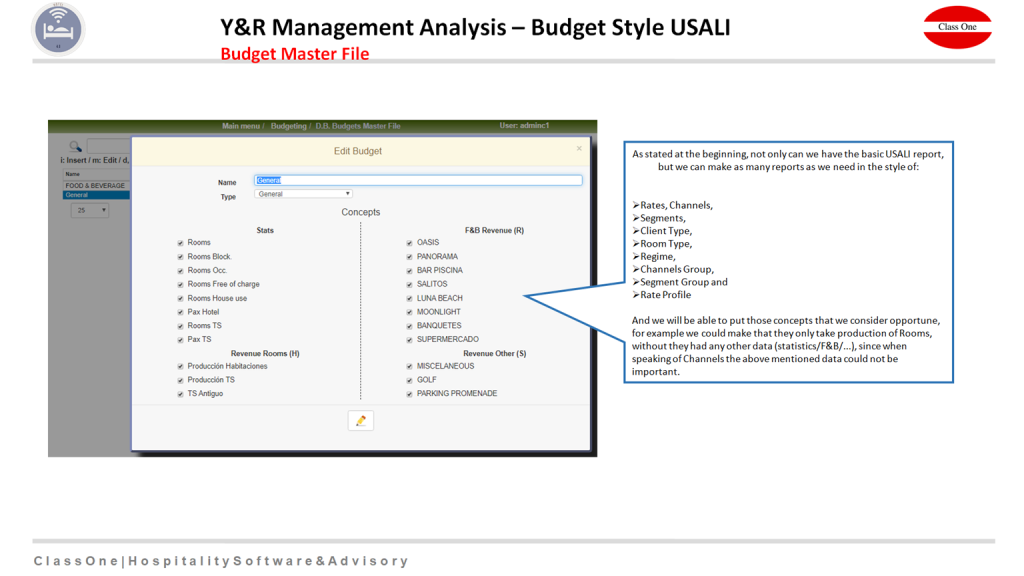1024x576 pixels.
Task: Click the hotel bed logo icon
Action: click(58, 29)
